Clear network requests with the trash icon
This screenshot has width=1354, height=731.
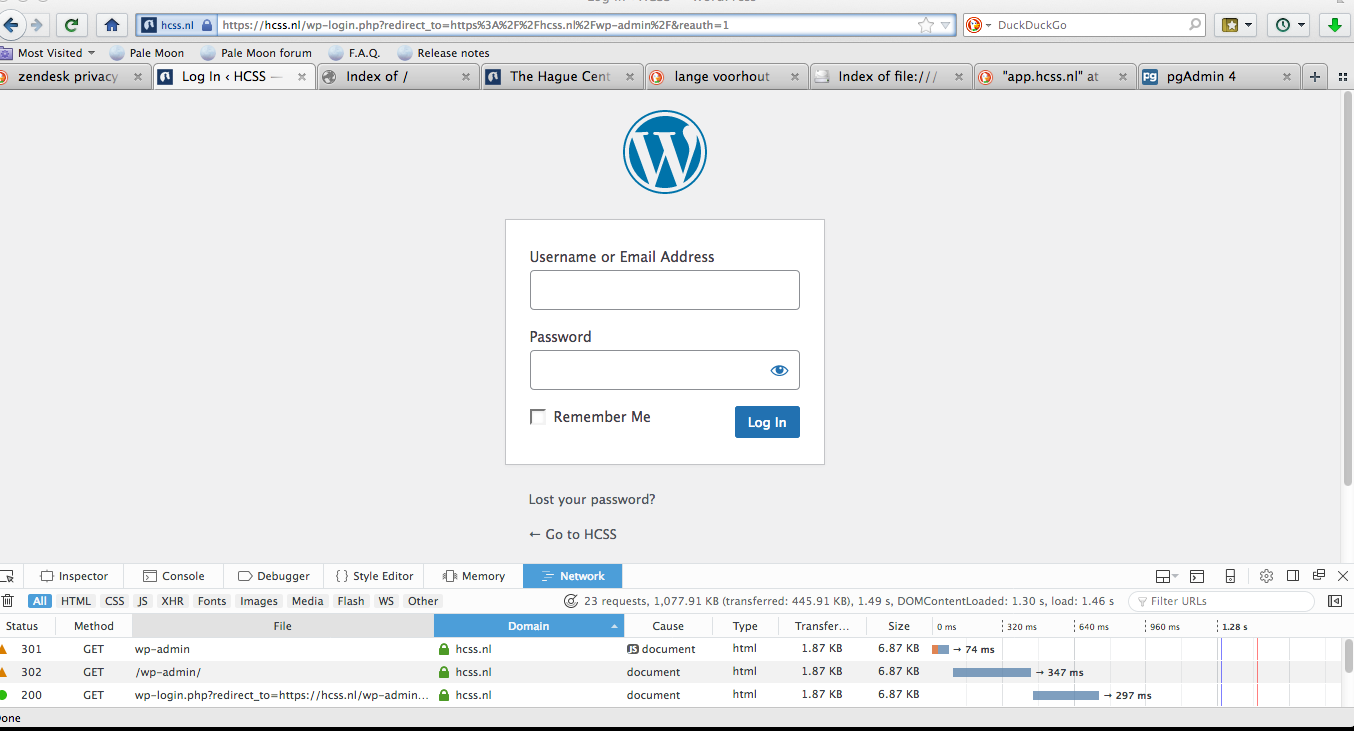8,601
